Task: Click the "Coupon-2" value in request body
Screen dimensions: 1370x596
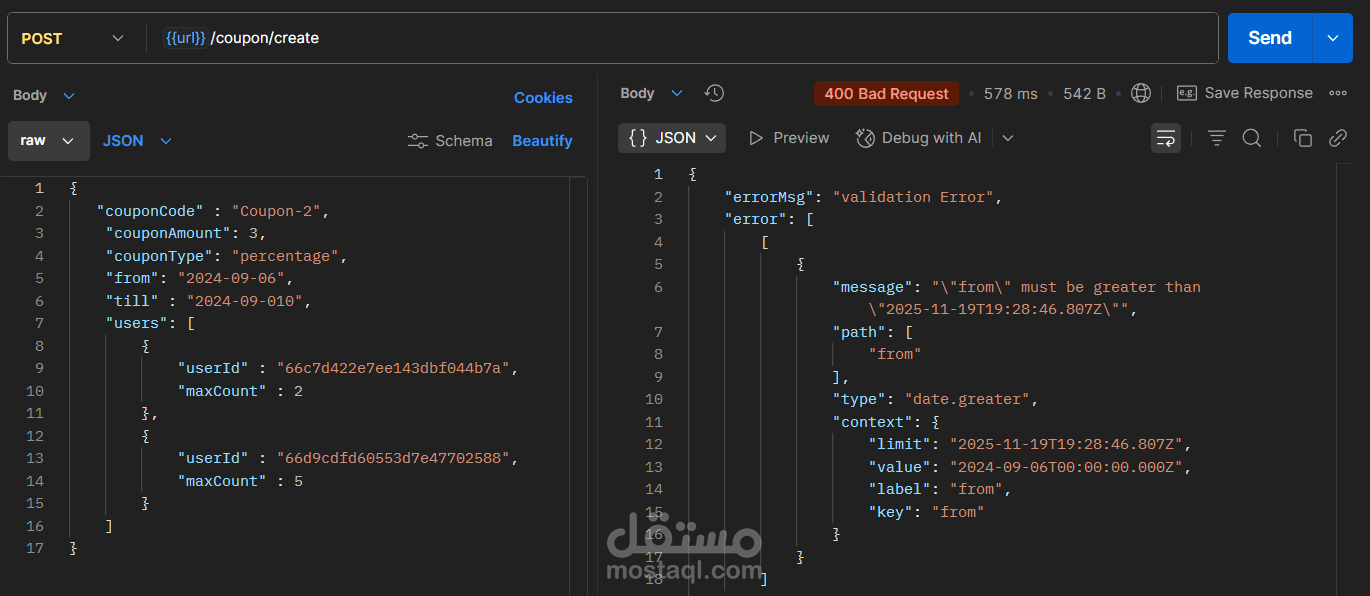Action: tap(276, 211)
